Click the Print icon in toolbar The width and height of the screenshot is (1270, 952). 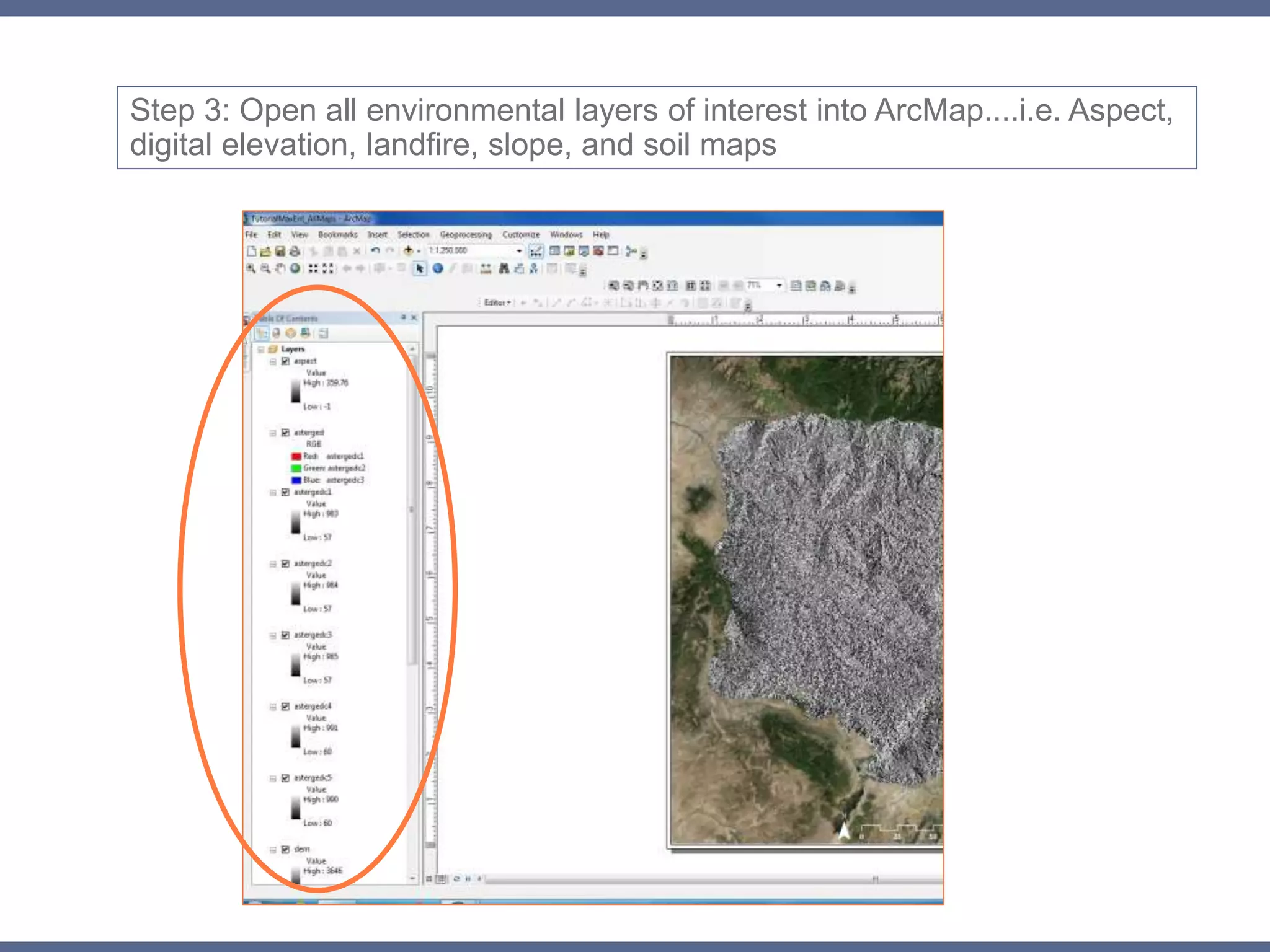coord(295,251)
